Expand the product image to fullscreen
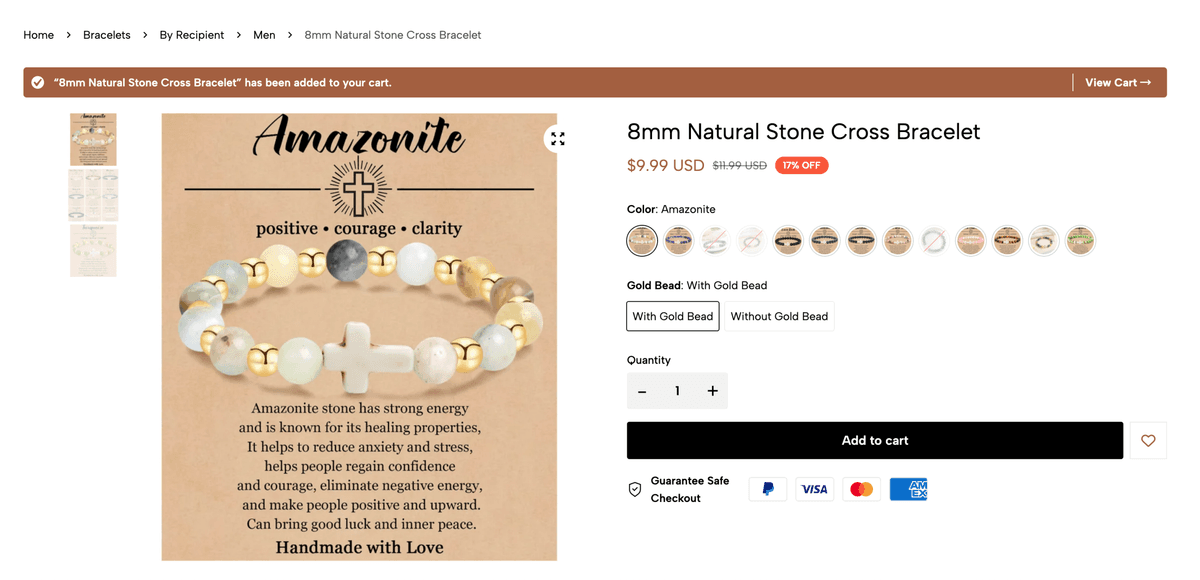This screenshot has width=1200, height=580. pyautogui.click(x=557, y=138)
